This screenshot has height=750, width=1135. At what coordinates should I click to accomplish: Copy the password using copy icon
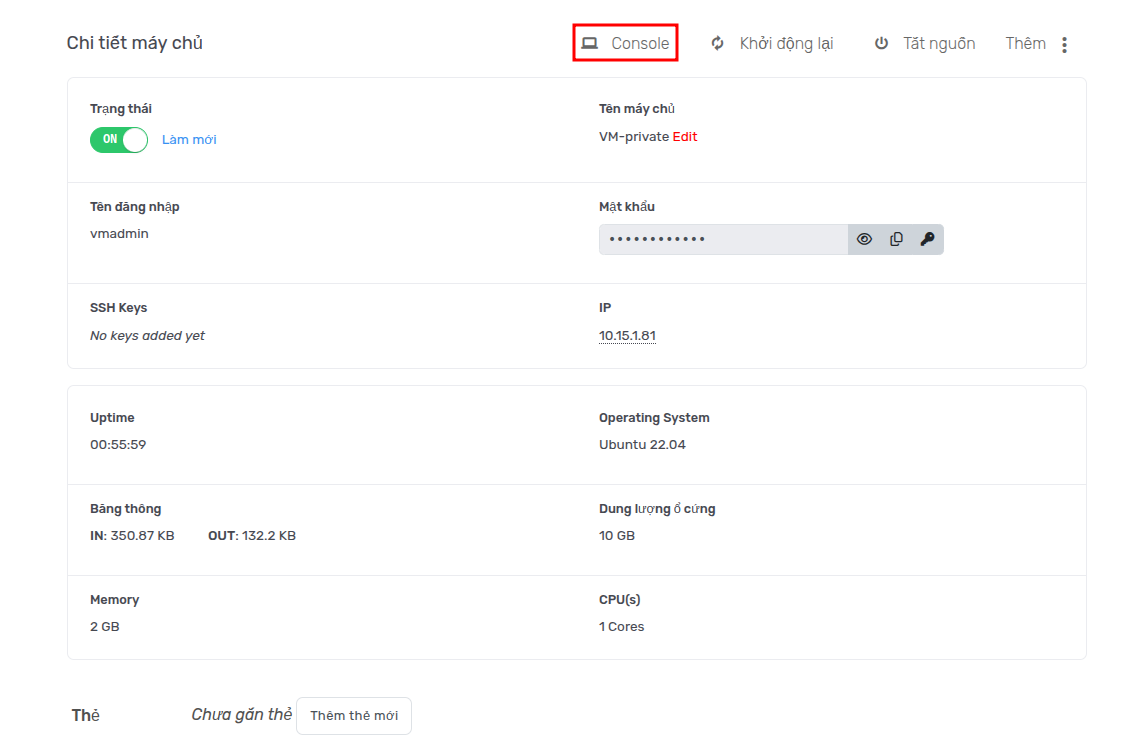click(896, 239)
